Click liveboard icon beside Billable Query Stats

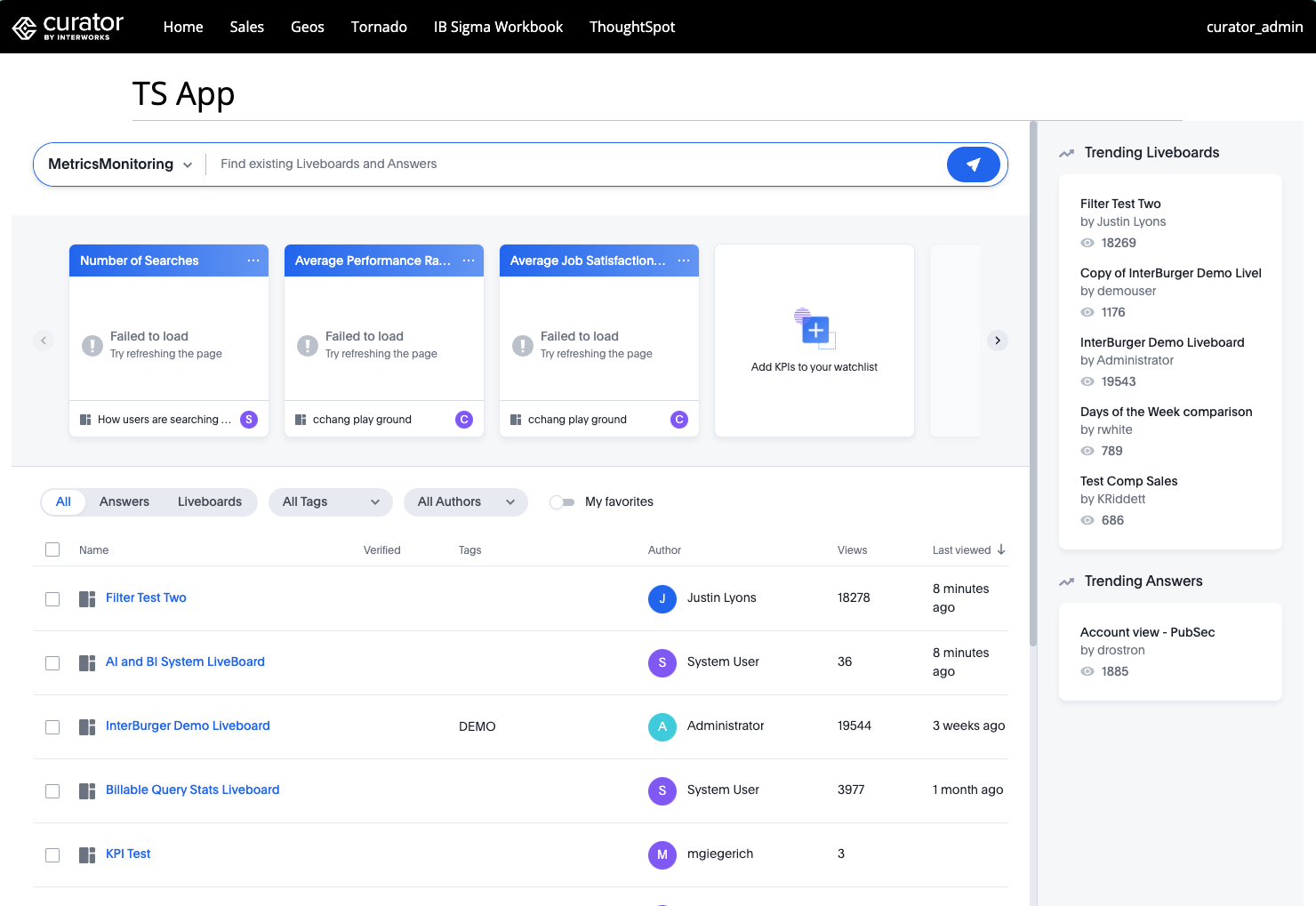87,791
